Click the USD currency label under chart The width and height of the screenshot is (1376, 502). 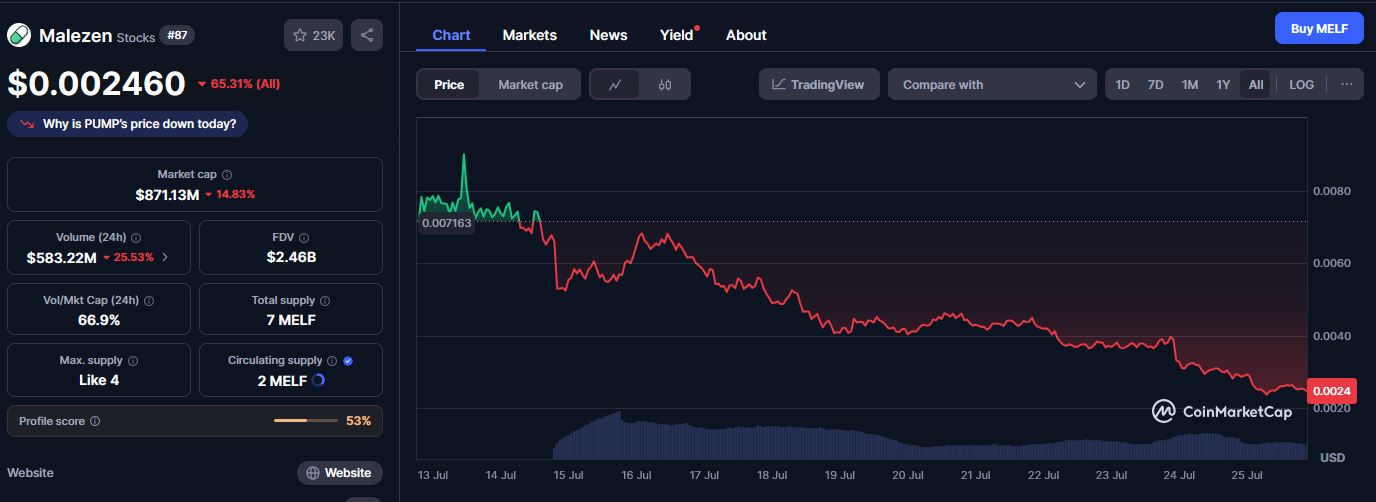(1332, 457)
